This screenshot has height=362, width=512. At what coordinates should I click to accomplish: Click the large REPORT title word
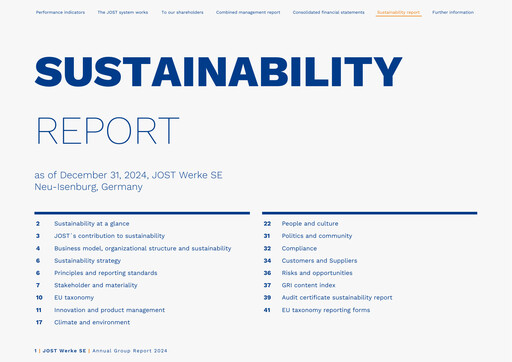pos(107,130)
